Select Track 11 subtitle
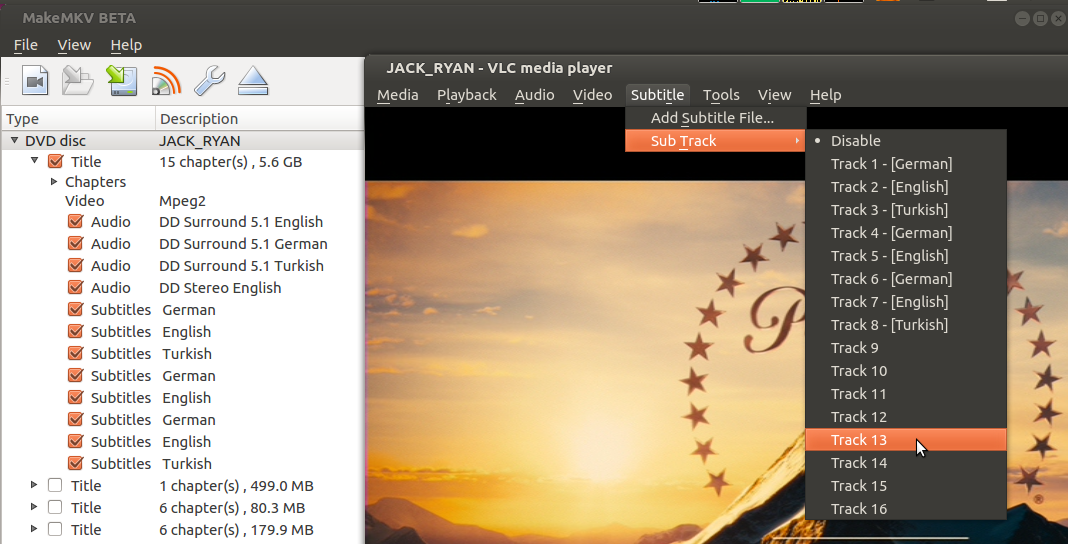The image size is (1068, 544). (906, 394)
